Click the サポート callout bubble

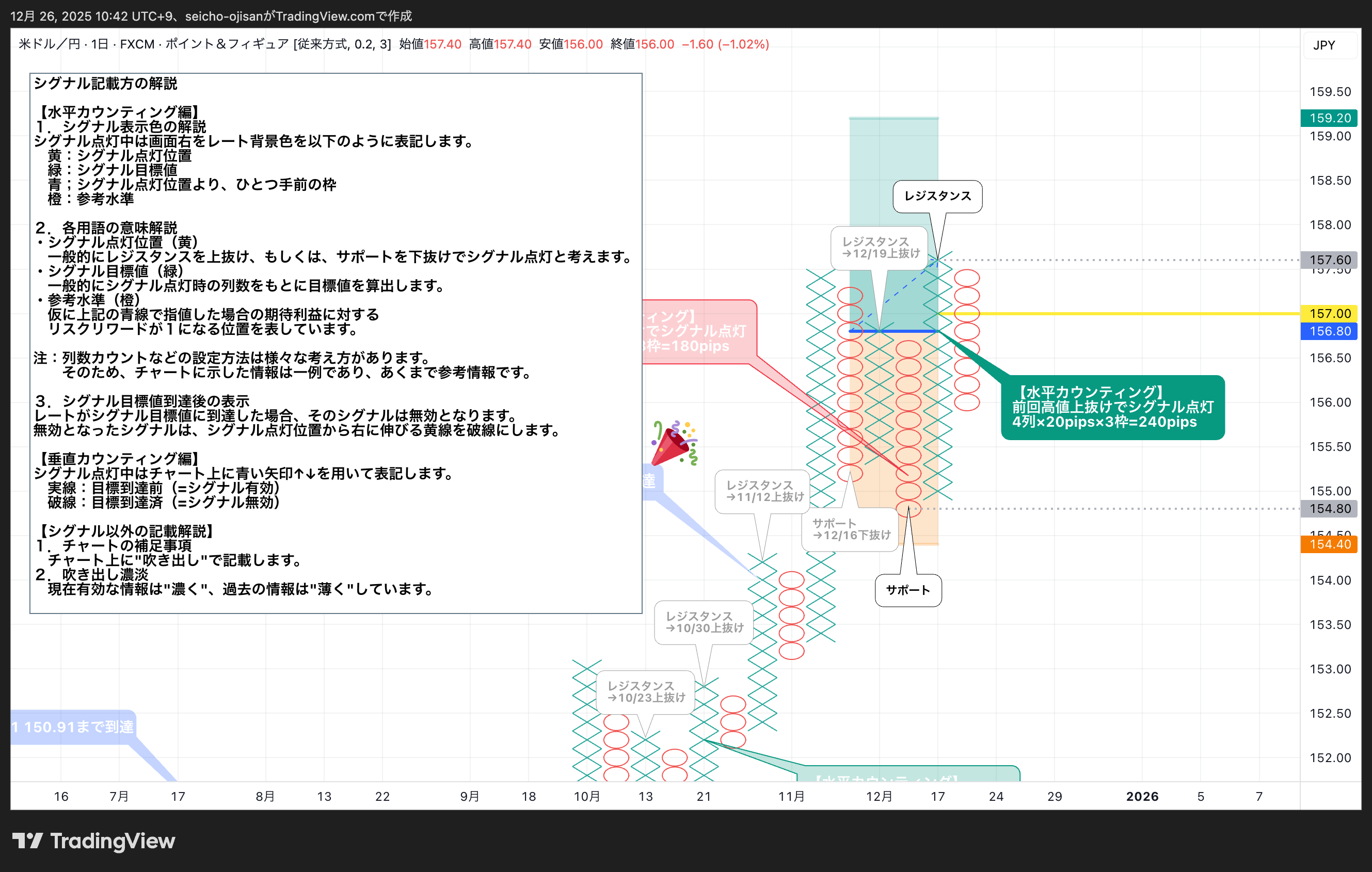(908, 591)
